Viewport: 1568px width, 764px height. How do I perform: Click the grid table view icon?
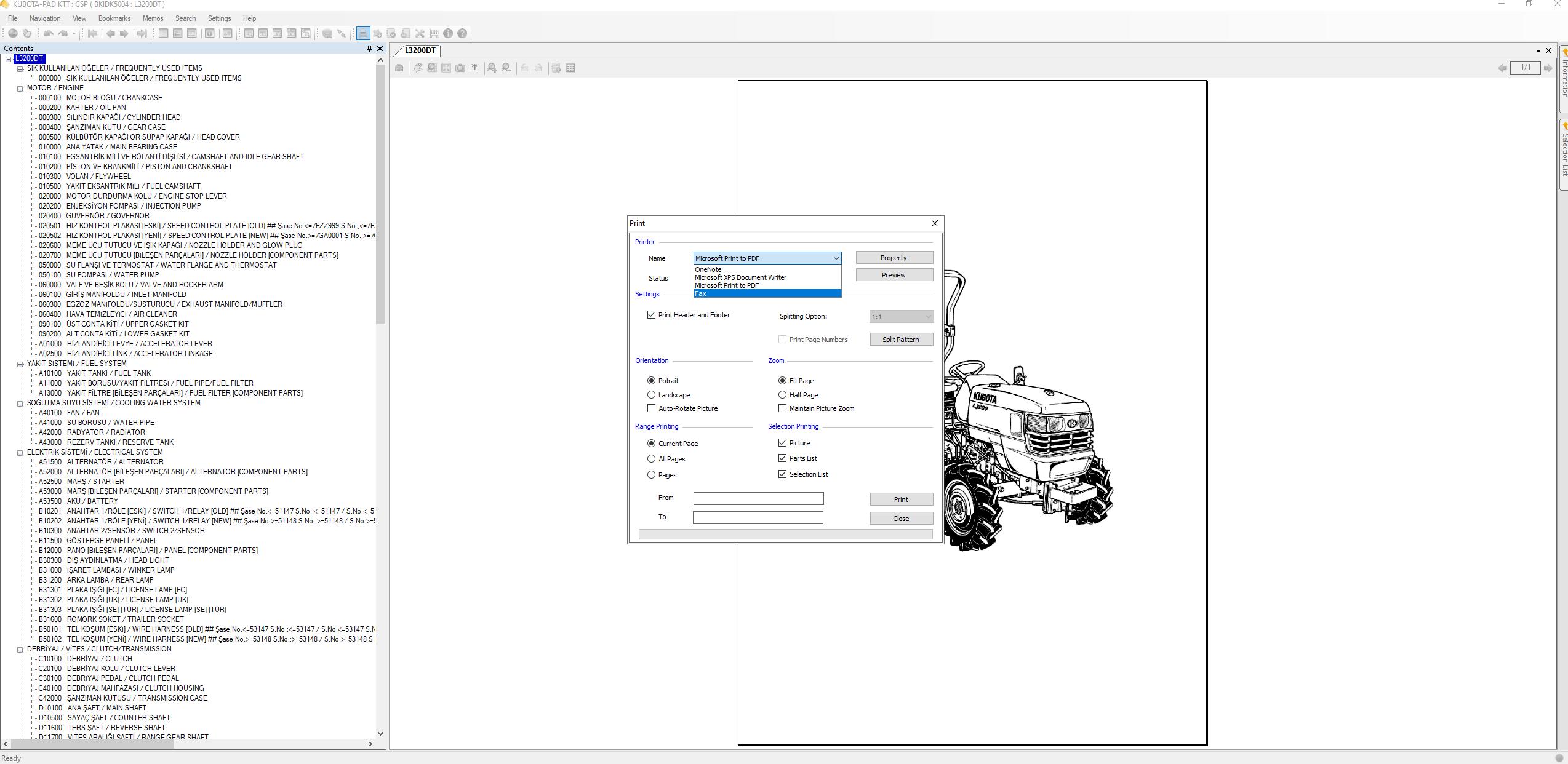570,68
